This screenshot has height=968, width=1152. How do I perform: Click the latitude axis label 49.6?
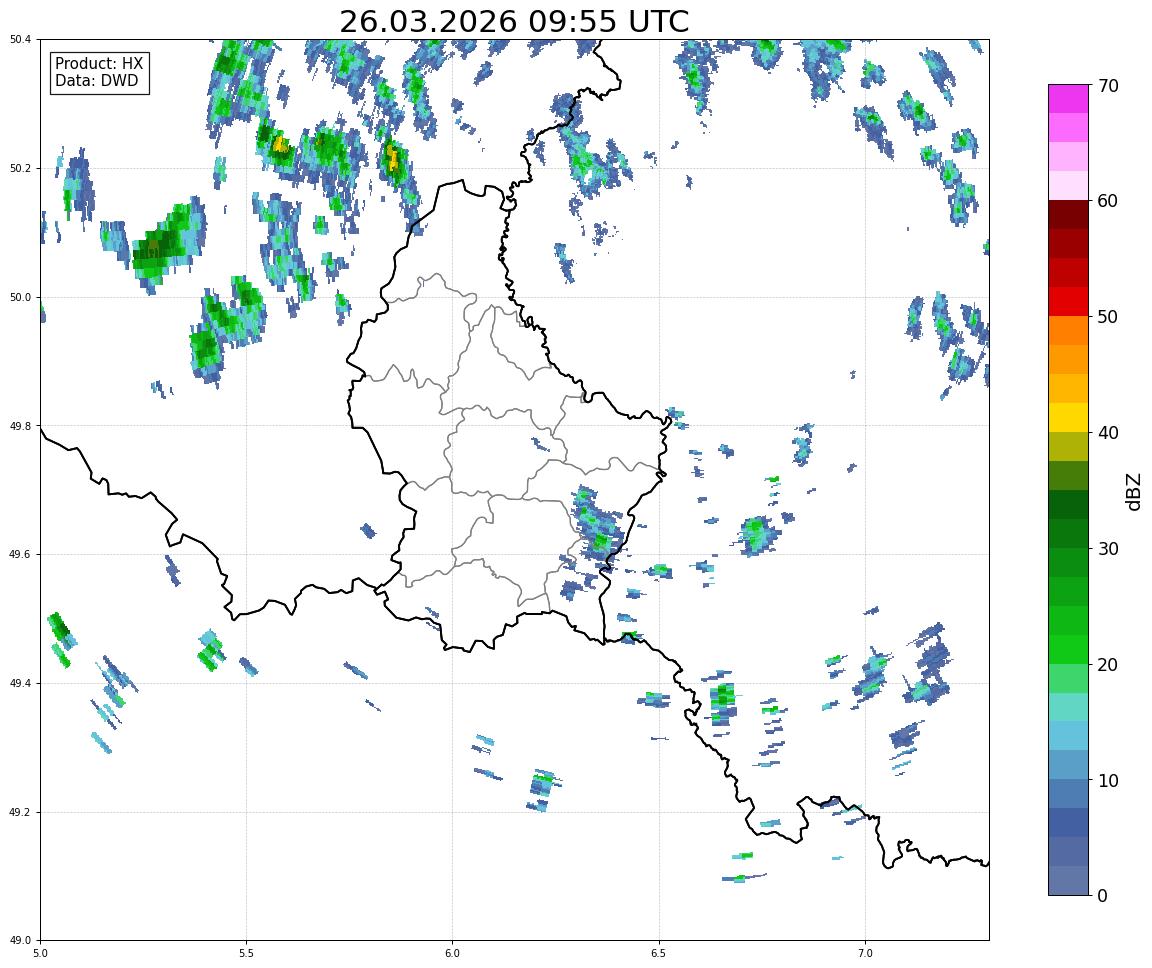[20, 555]
